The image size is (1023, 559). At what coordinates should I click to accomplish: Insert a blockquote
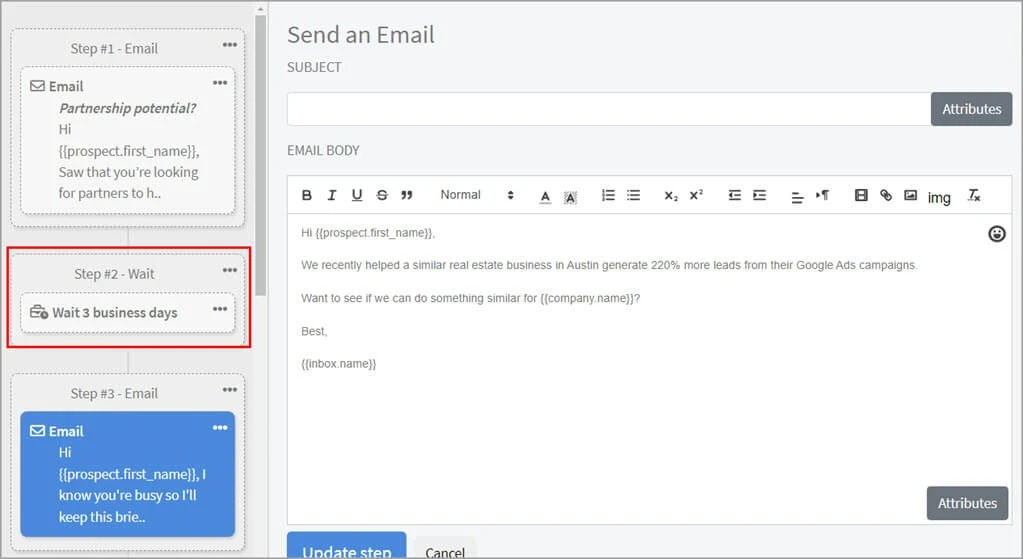click(407, 195)
